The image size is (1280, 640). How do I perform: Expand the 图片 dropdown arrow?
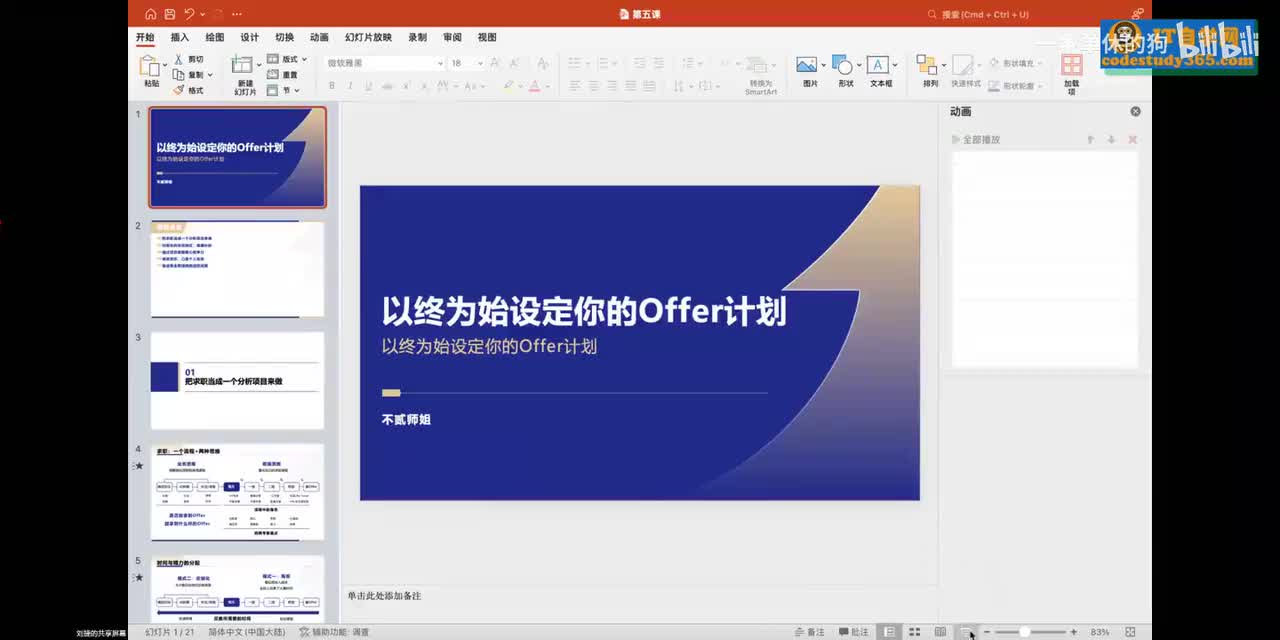pos(823,66)
